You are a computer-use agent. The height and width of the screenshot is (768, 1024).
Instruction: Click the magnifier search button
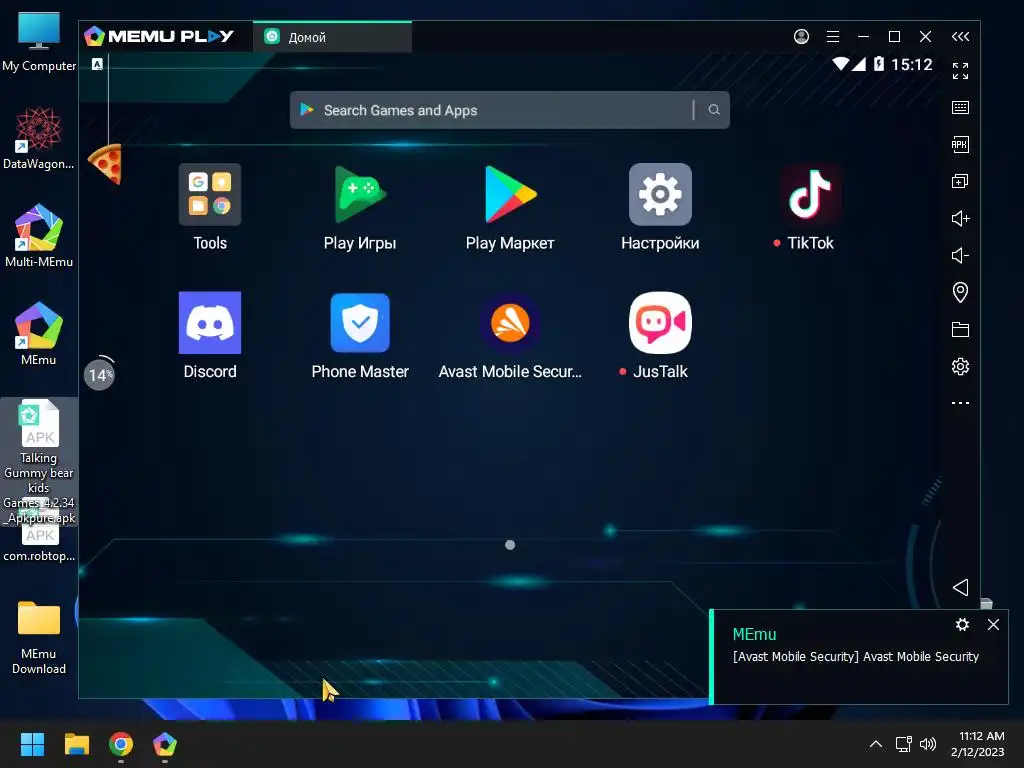[x=714, y=110]
